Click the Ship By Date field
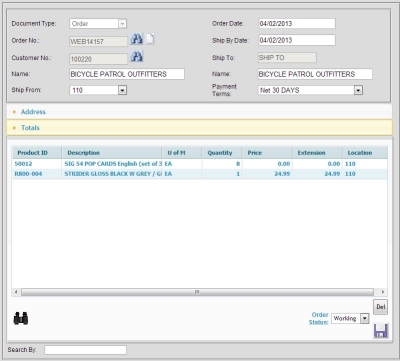400x361 pixels. pos(297,40)
